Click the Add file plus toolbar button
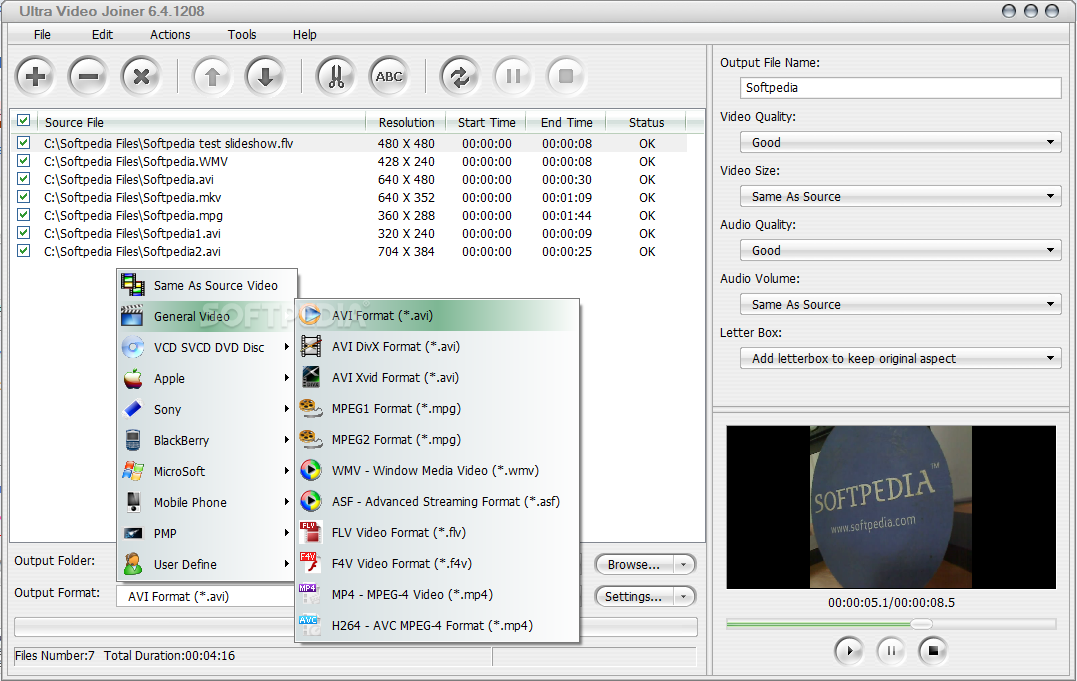The width and height of the screenshot is (1077, 681). pyautogui.click(x=36, y=76)
